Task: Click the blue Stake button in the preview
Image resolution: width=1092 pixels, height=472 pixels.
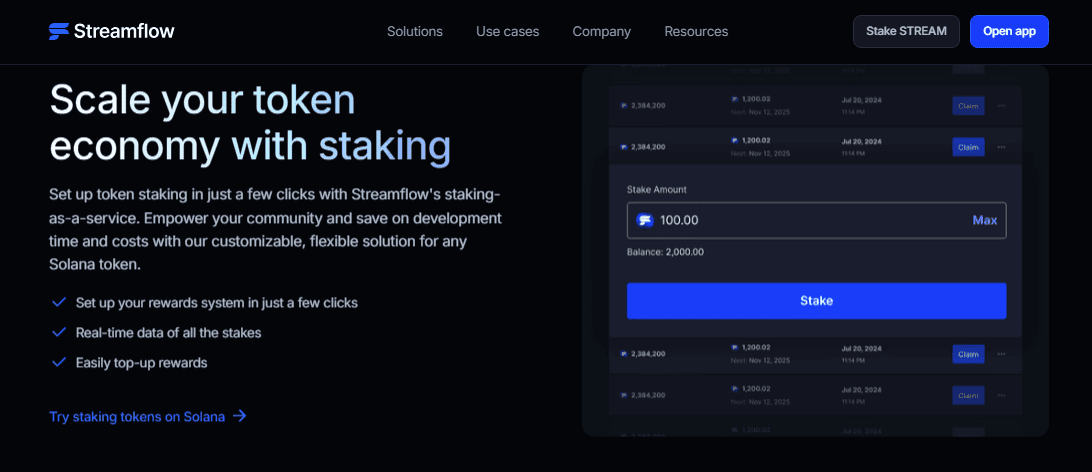Action: tap(816, 301)
